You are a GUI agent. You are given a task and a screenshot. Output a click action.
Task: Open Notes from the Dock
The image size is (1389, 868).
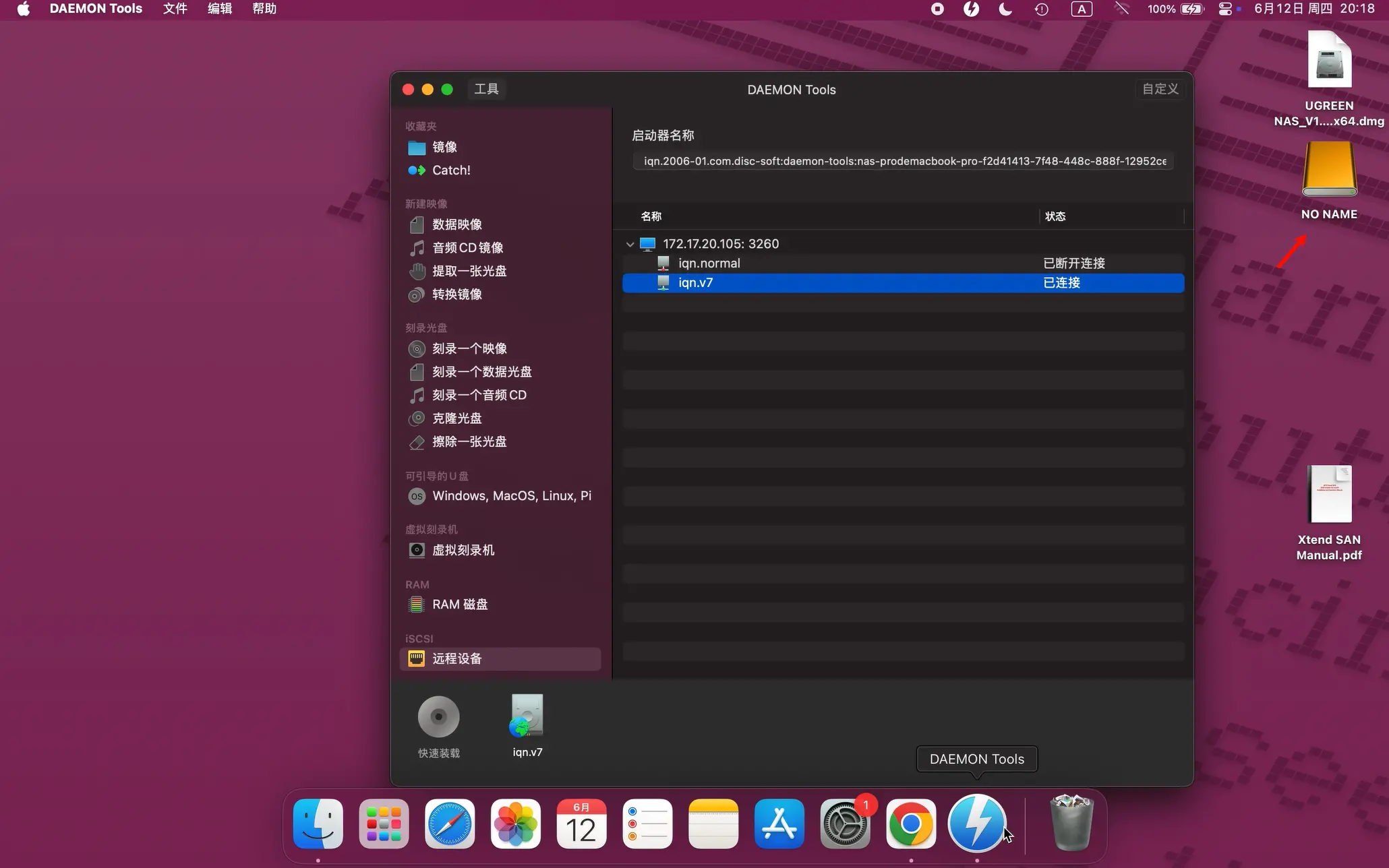point(713,824)
